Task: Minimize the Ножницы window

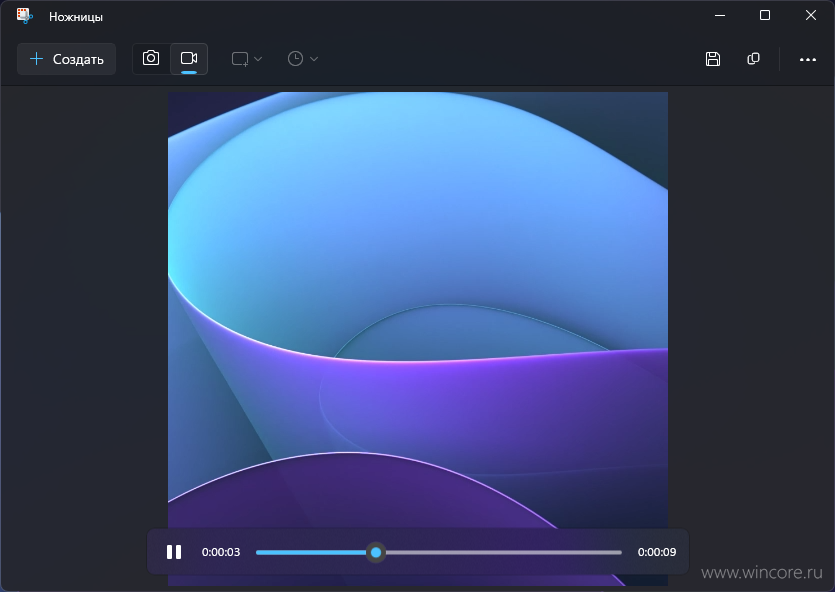Action: 720,15
